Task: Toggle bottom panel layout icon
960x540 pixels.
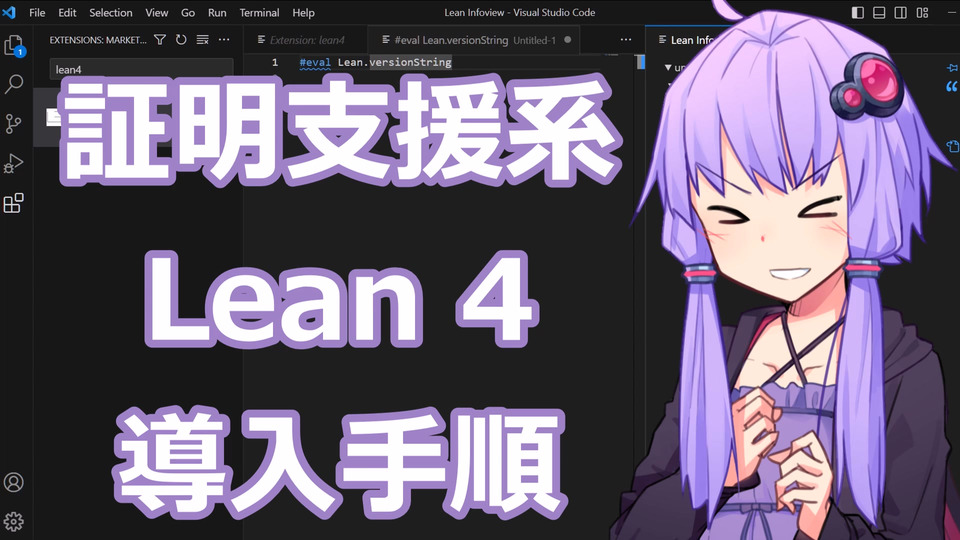Action: tap(879, 12)
